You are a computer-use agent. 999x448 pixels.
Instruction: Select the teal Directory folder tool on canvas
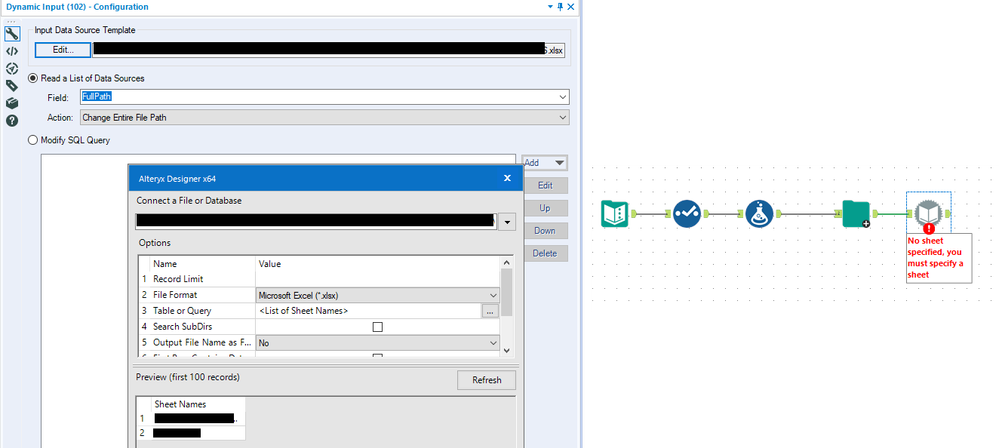pyautogui.click(x=856, y=214)
